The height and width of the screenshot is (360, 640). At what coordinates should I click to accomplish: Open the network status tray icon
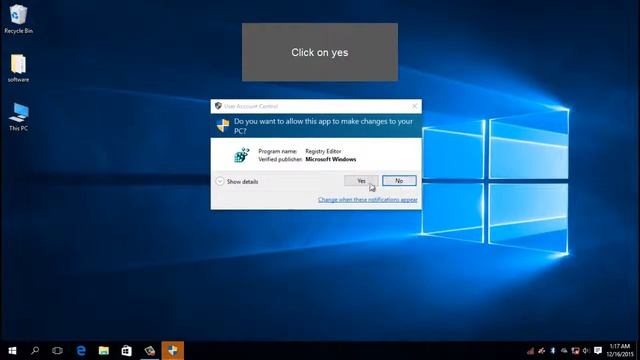click(576, 351)
